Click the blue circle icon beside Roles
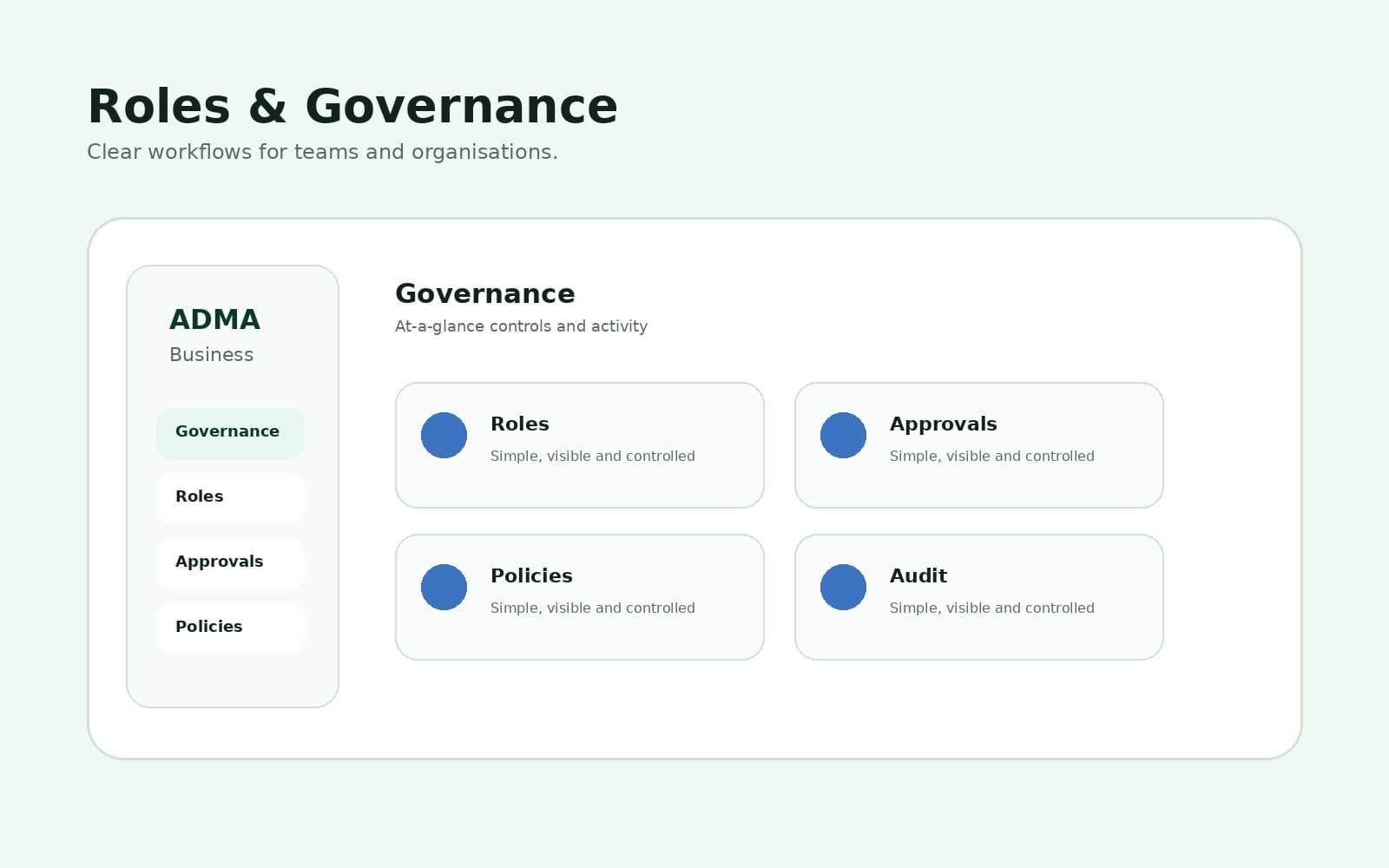 [x=444, y=435]
